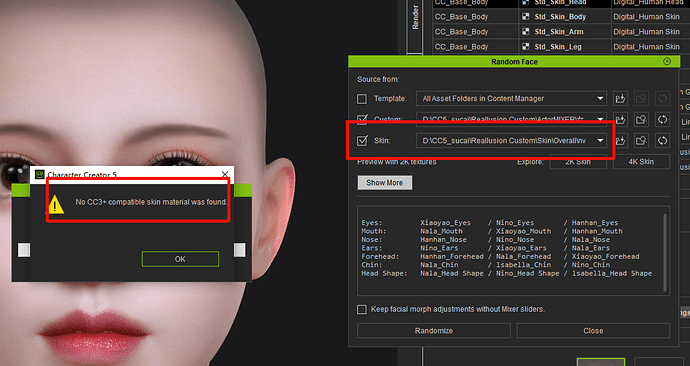The height and width of the screenshot is (366, 690).
Task: Click the warning message about CC3+ skin
Action: tap(151, 202)
